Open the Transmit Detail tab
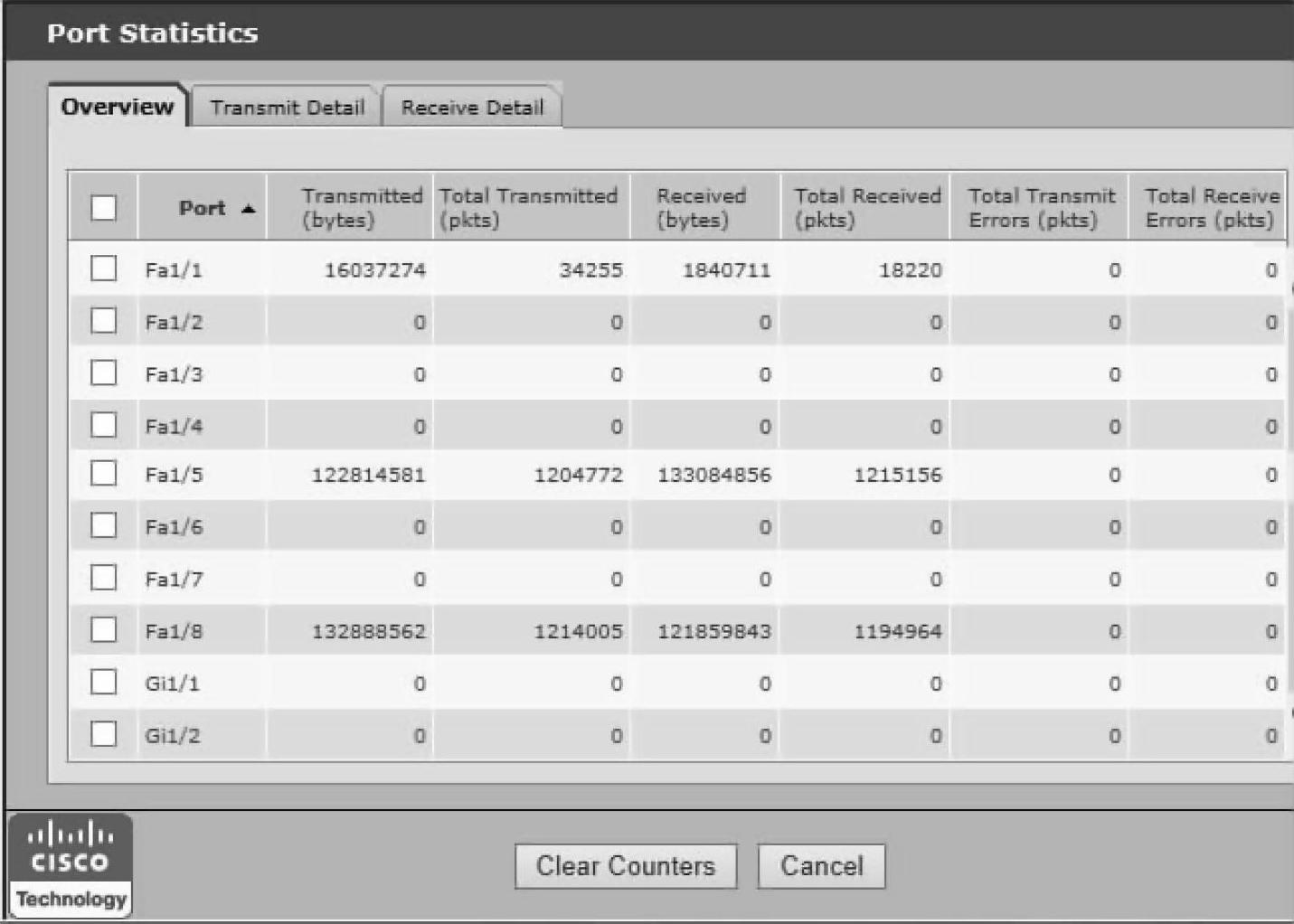This screenshot has height=924, width=1294. click(x=287, y=108)
